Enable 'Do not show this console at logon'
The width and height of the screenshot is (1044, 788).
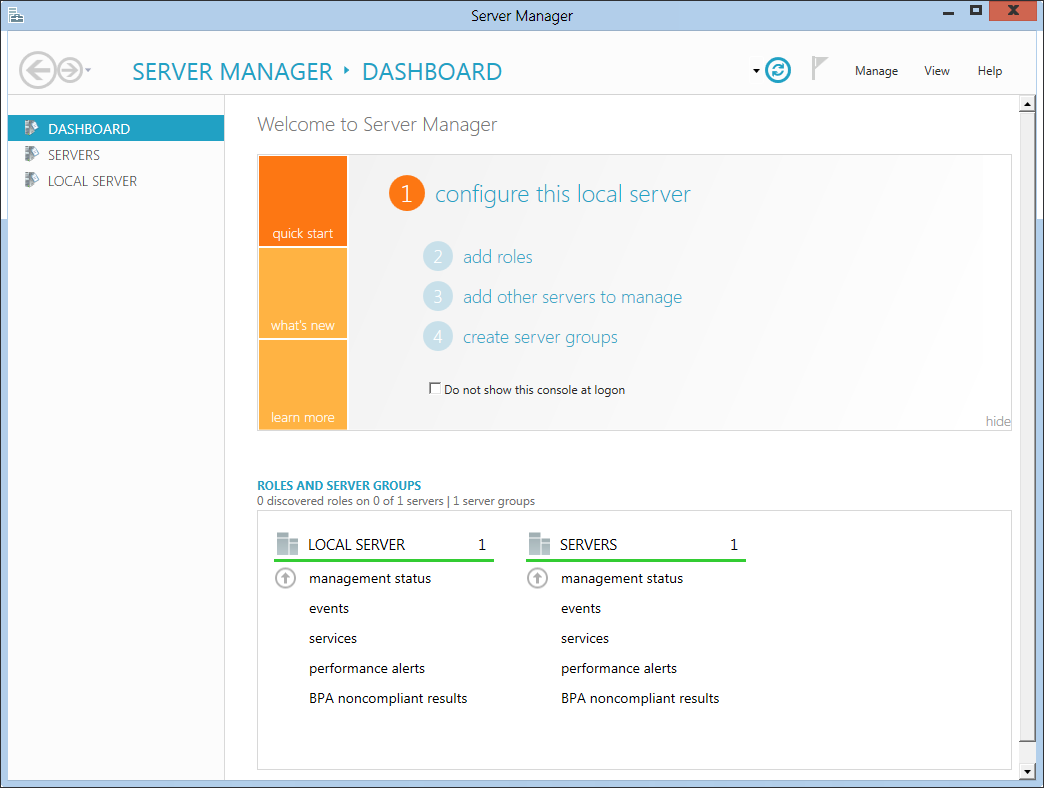click(x=435, y=388)
